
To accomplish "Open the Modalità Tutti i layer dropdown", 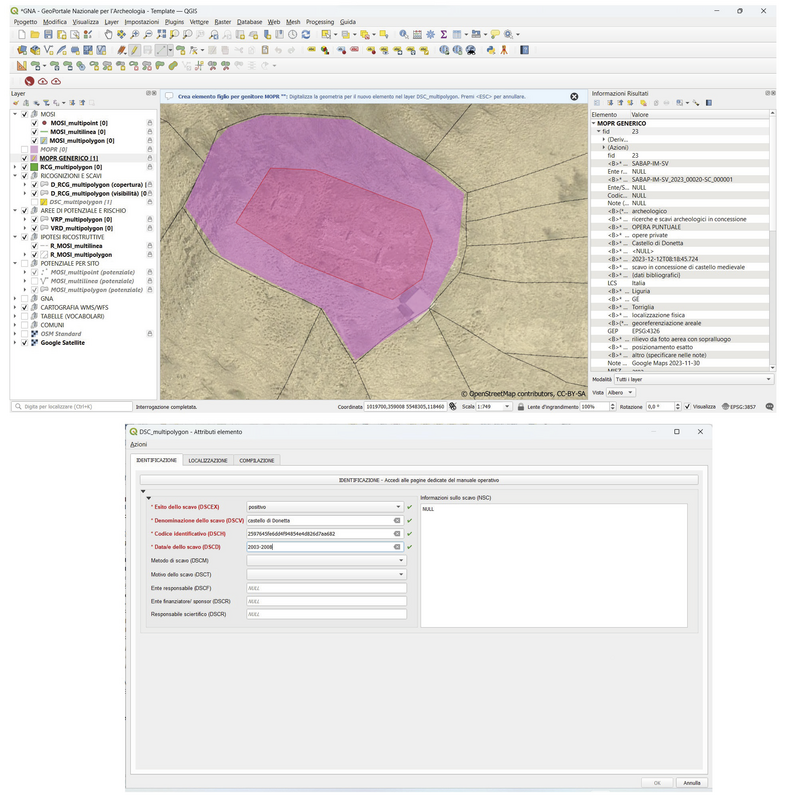I will tap(694, 379).
